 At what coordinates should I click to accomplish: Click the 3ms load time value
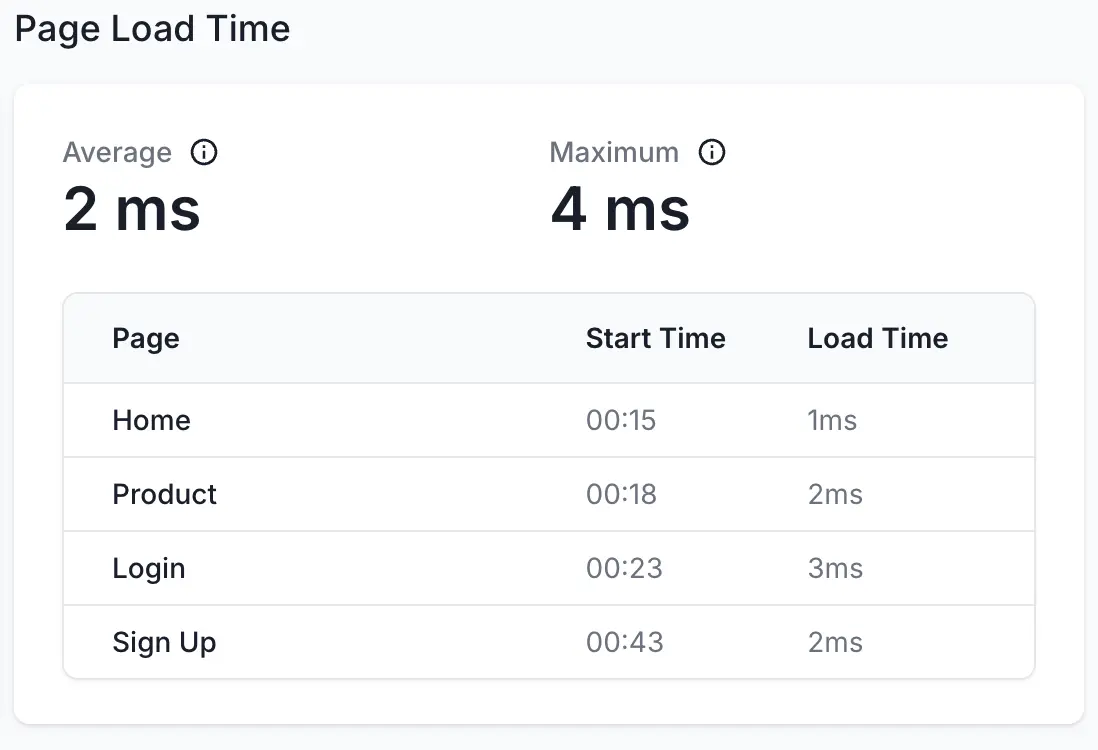(x=835, y=568)
